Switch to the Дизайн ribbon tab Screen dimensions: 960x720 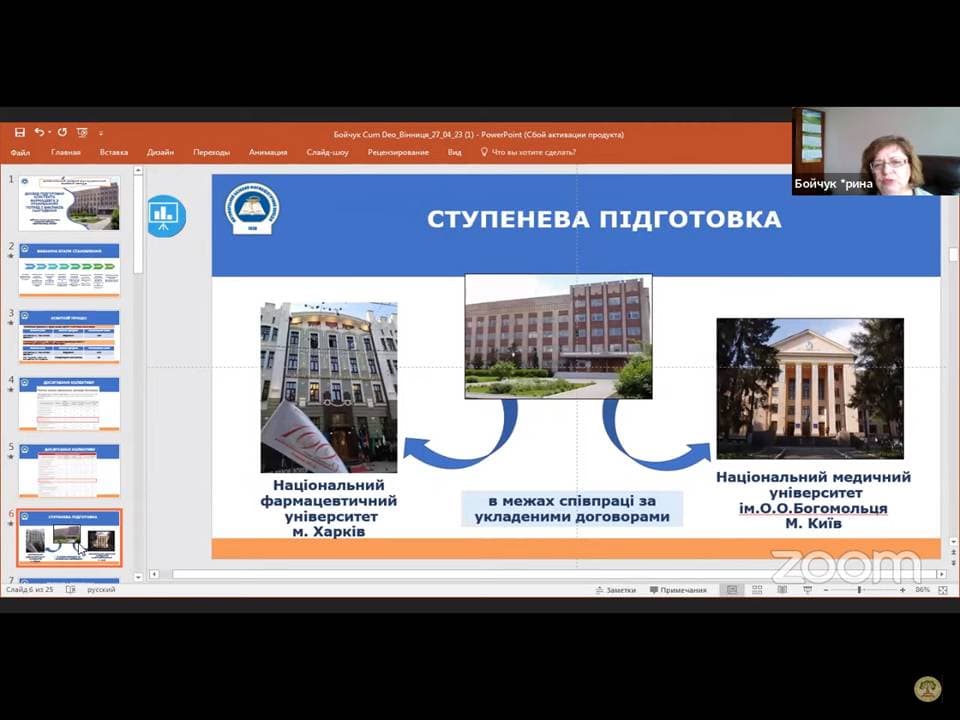click(x=160, y=152)
